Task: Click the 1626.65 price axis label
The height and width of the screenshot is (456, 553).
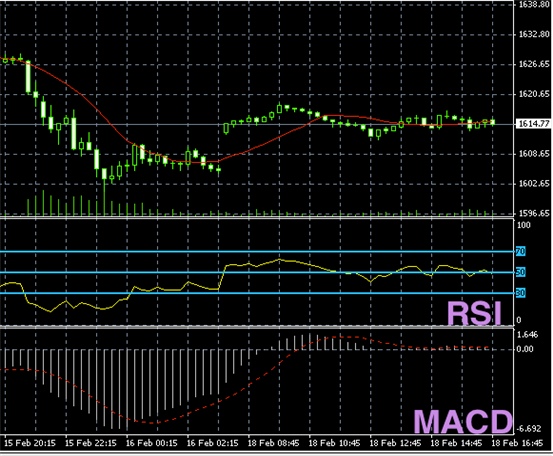Action: [535, 64]
